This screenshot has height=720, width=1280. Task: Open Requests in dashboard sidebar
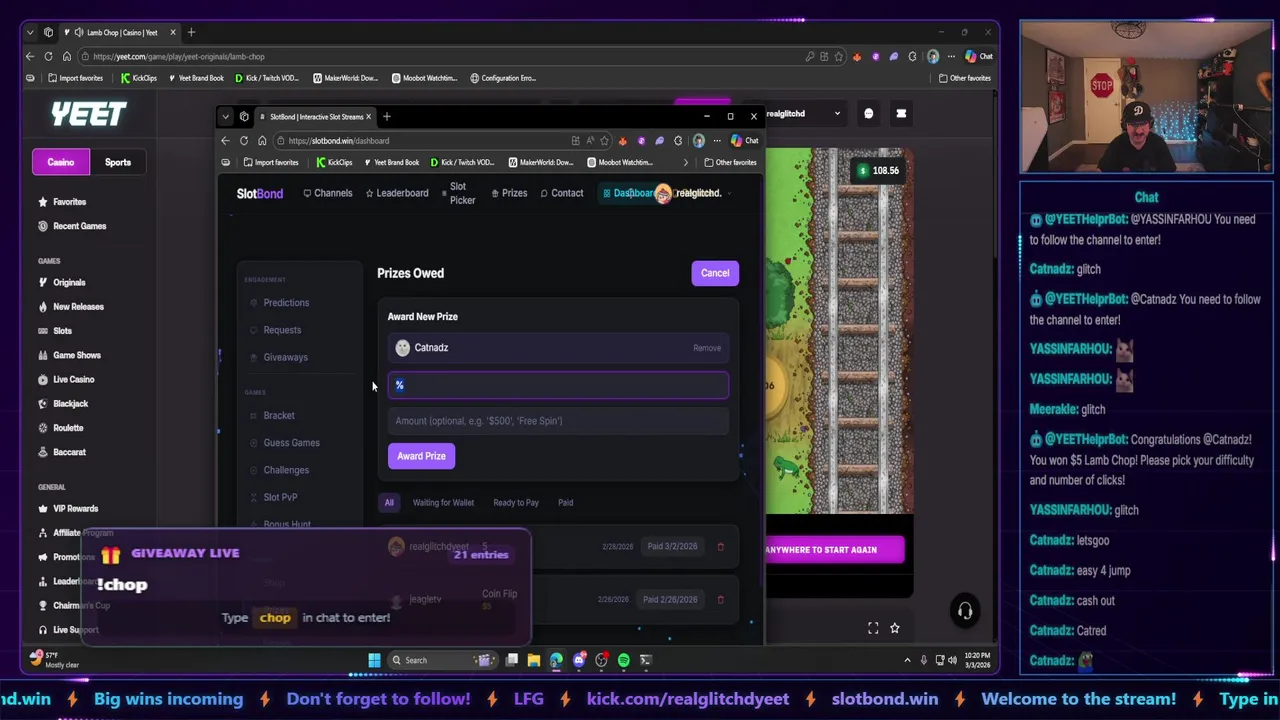(282, 330)
